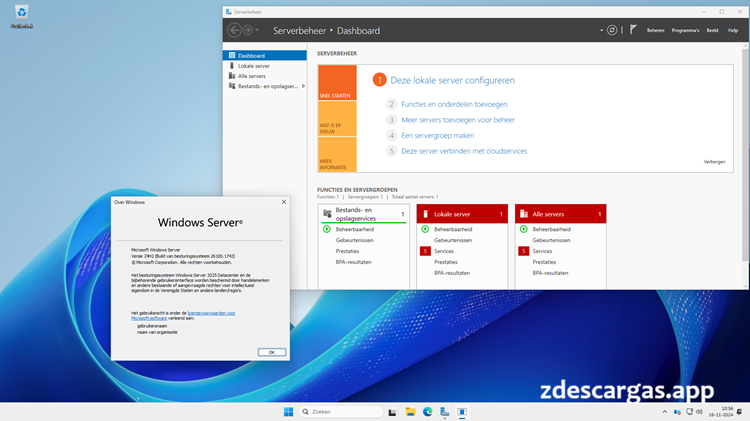Screen dimensions: 750x421
Task: Open Services in Alle servers tile
Action: [x=542, y=251]
